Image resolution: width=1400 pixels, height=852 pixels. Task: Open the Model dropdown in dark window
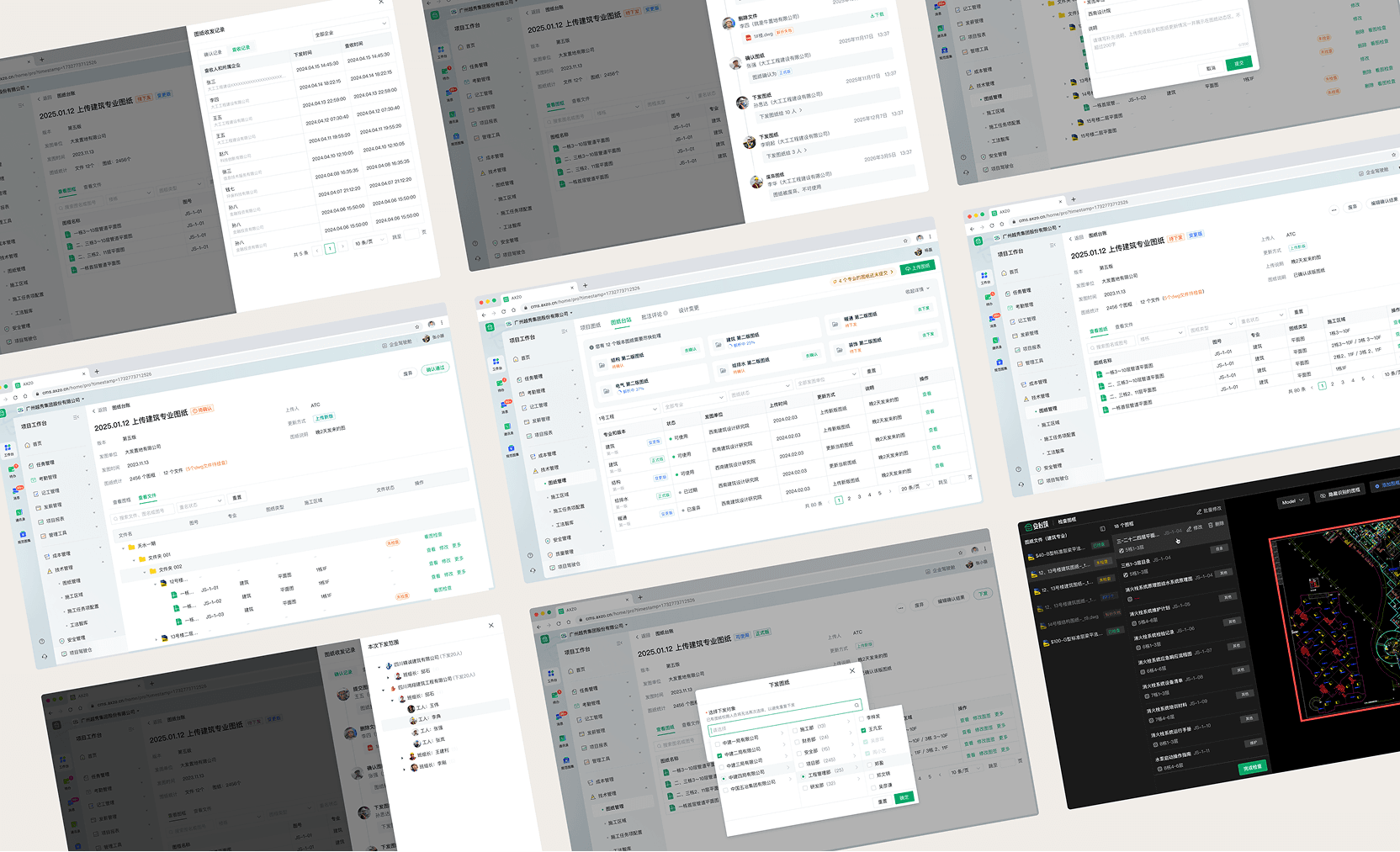tap(1292, 501)
